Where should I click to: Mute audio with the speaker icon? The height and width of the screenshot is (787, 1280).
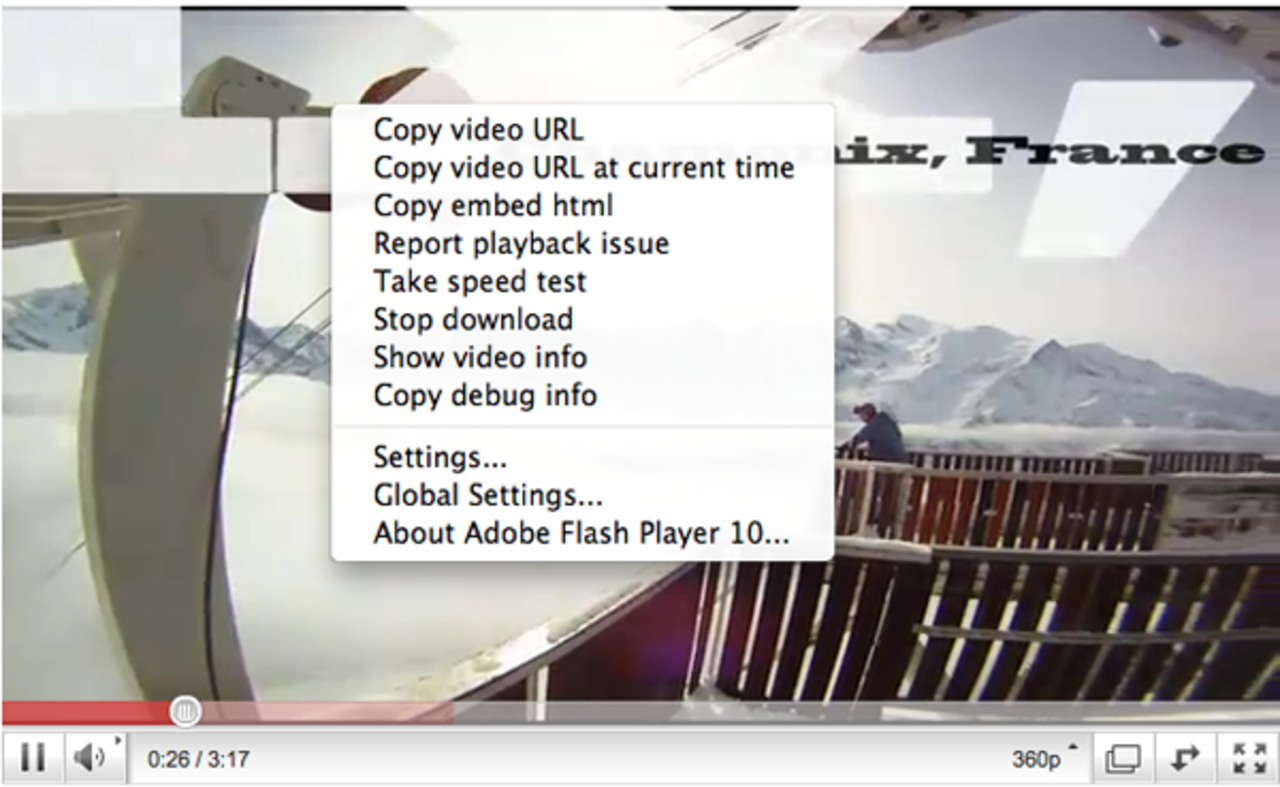pyautogui.click(x=90, y=758)
